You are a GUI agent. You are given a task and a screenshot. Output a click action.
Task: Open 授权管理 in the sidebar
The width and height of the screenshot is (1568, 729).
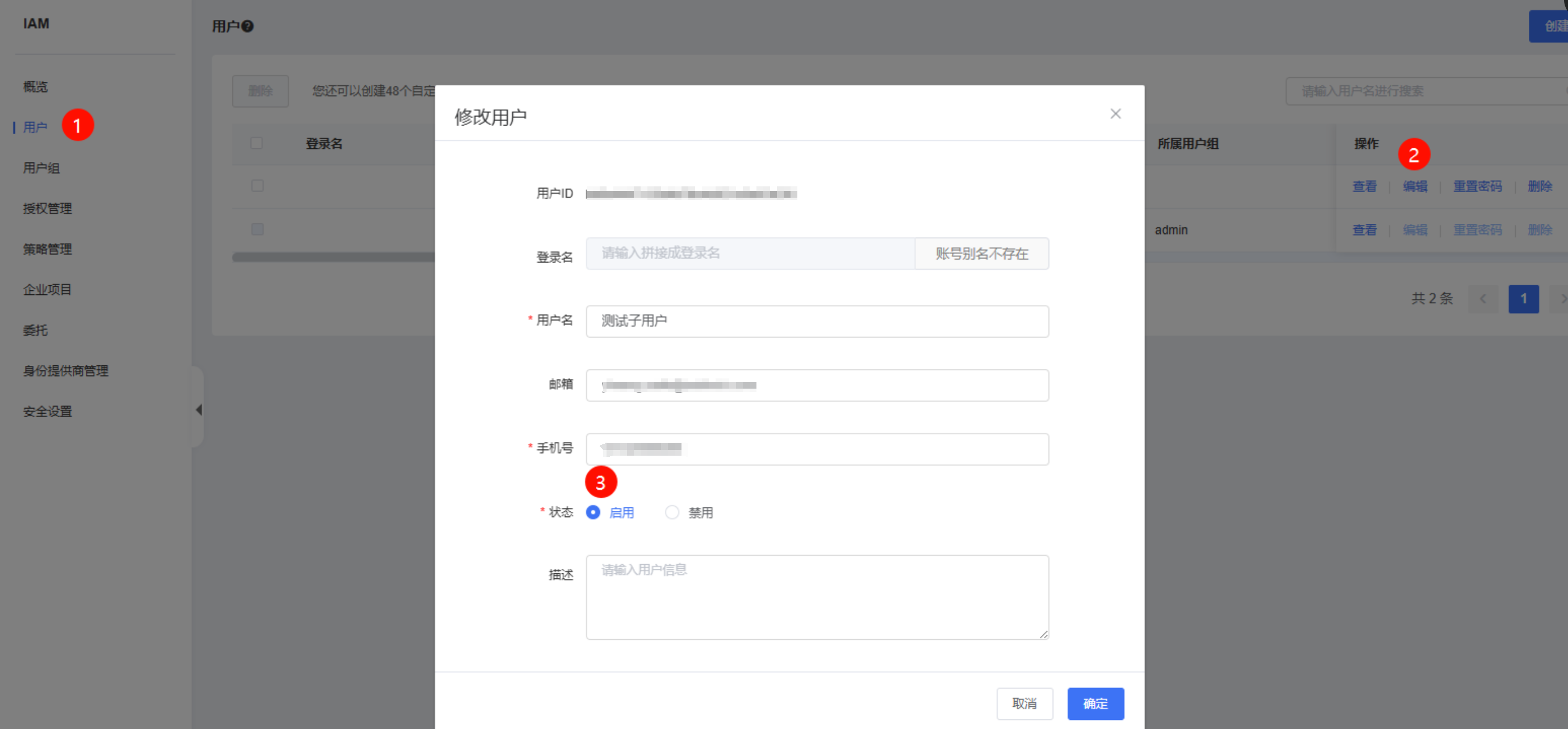[48, 209]
